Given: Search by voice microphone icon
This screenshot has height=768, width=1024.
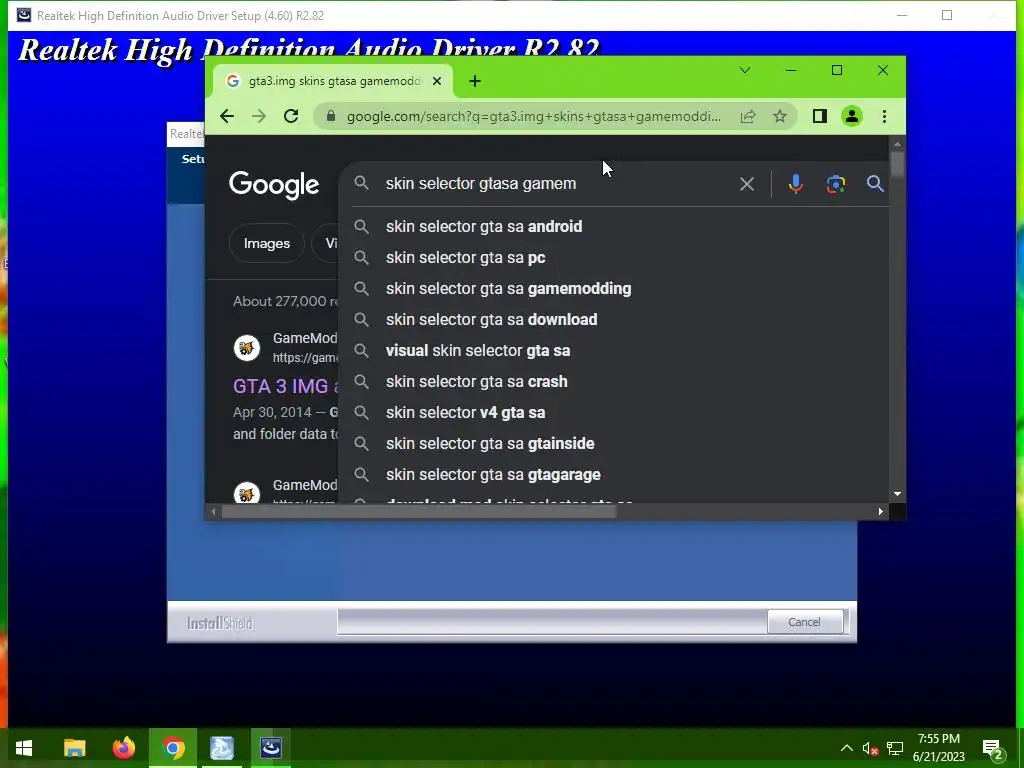Looking at the screenshot, I should 795,184.
